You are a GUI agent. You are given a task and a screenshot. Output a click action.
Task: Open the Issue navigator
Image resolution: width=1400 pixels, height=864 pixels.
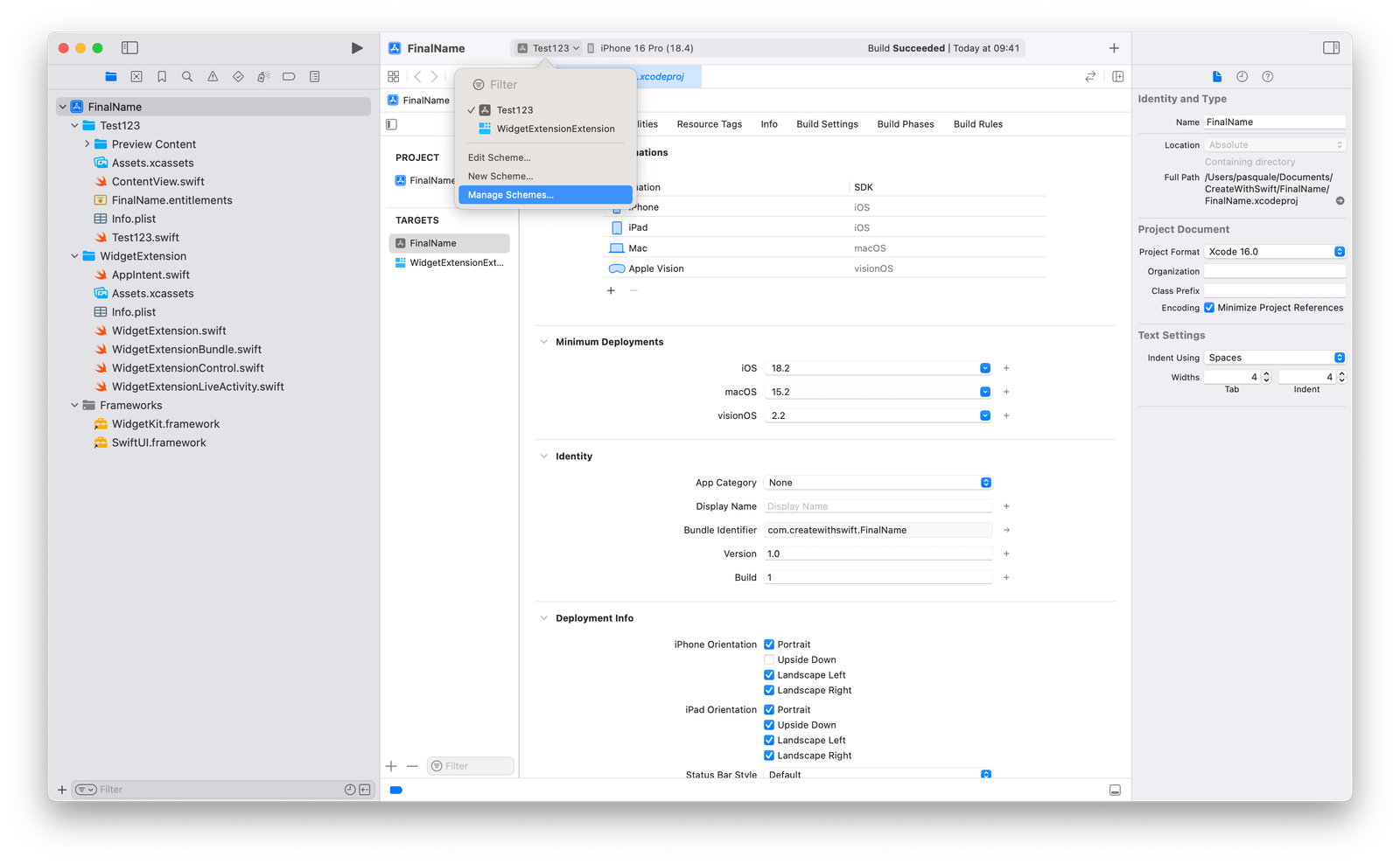[x=212, y=76]
